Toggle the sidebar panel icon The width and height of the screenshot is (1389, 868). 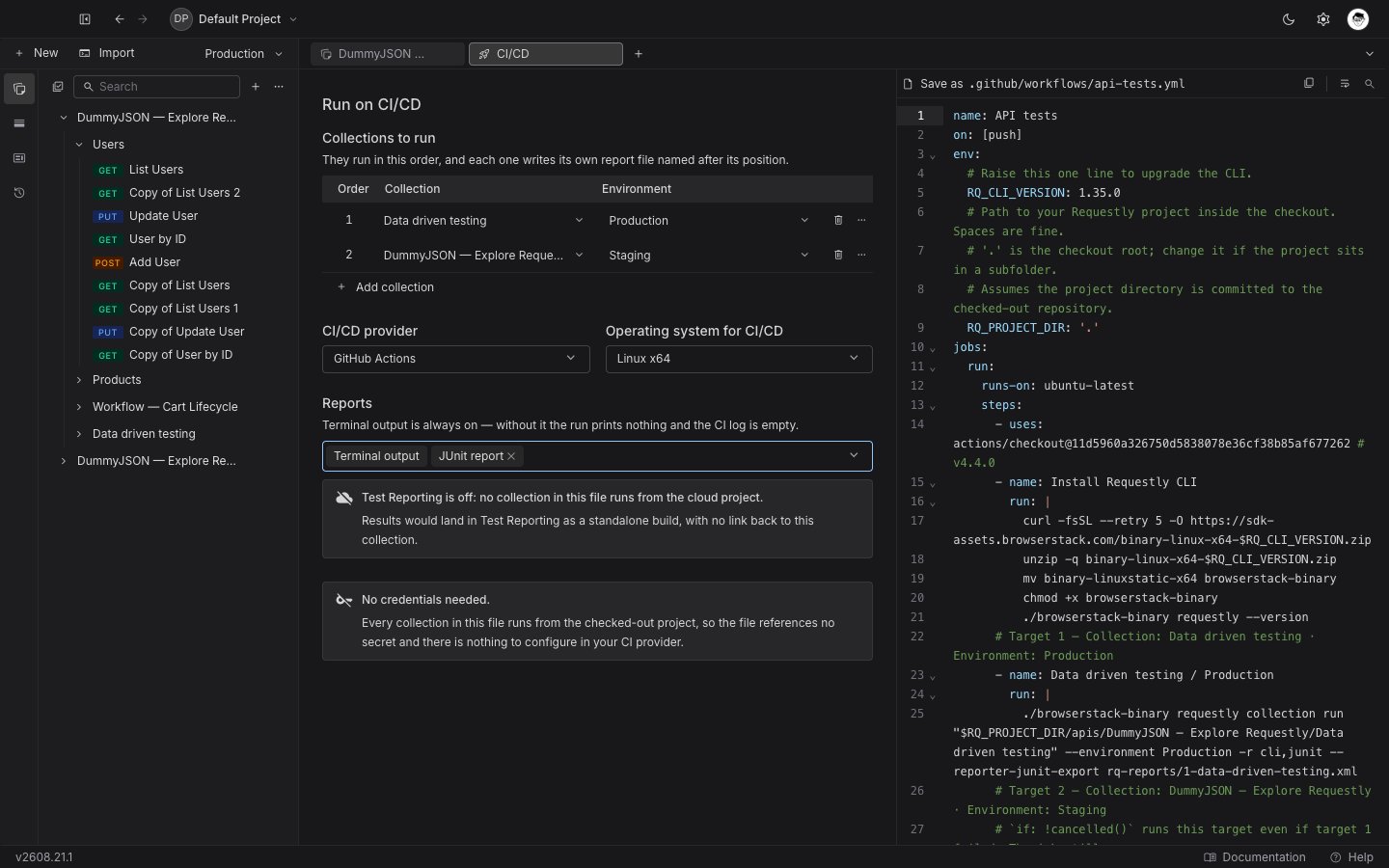click(85, 19)
